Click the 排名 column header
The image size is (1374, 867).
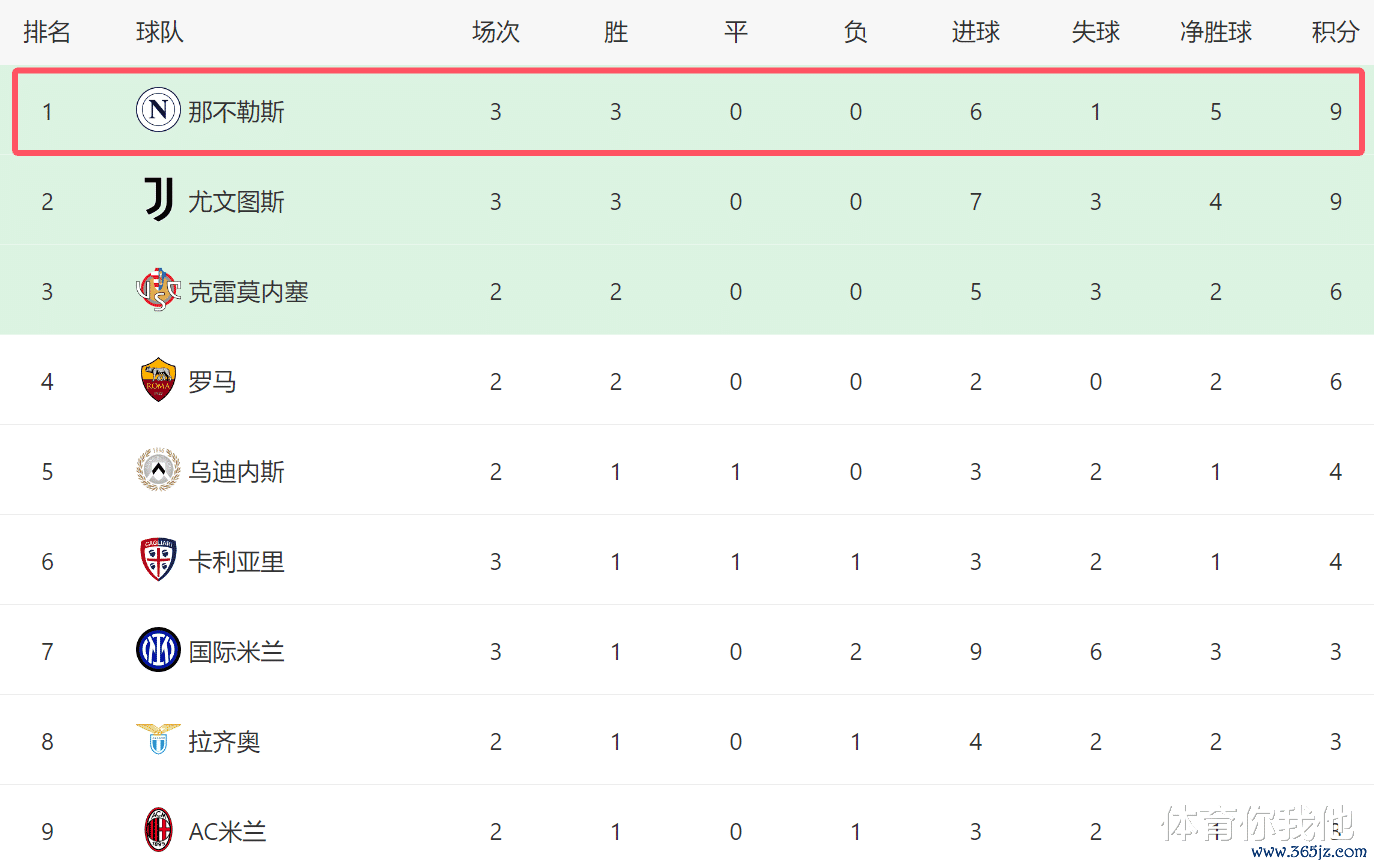(47, 32)
